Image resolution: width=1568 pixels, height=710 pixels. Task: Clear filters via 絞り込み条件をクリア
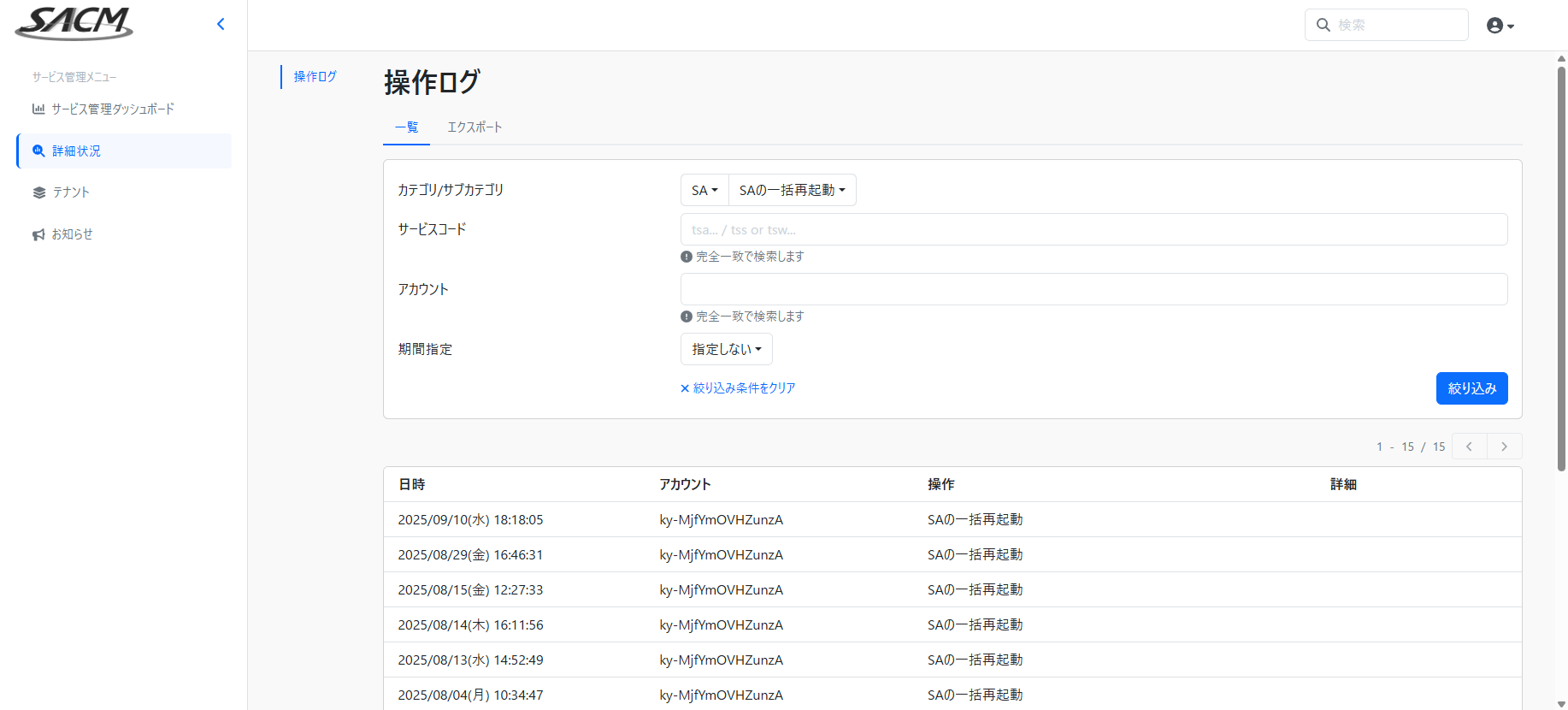(739, 388)
